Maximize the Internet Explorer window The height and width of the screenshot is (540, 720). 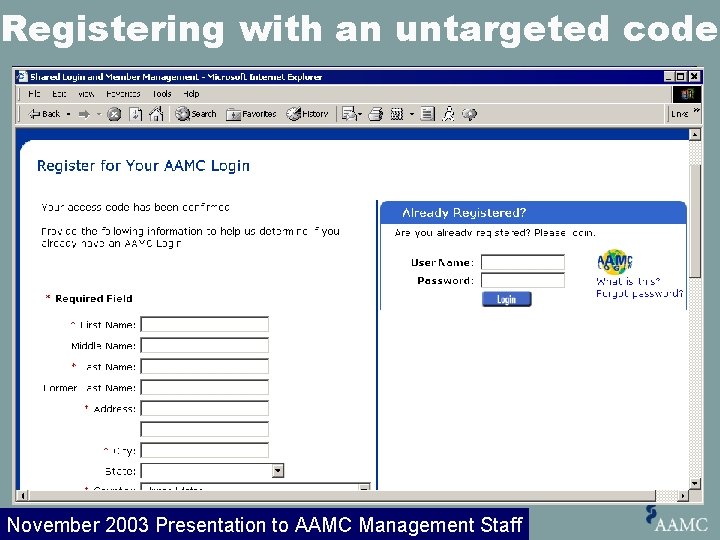click(x=681, y=76)
